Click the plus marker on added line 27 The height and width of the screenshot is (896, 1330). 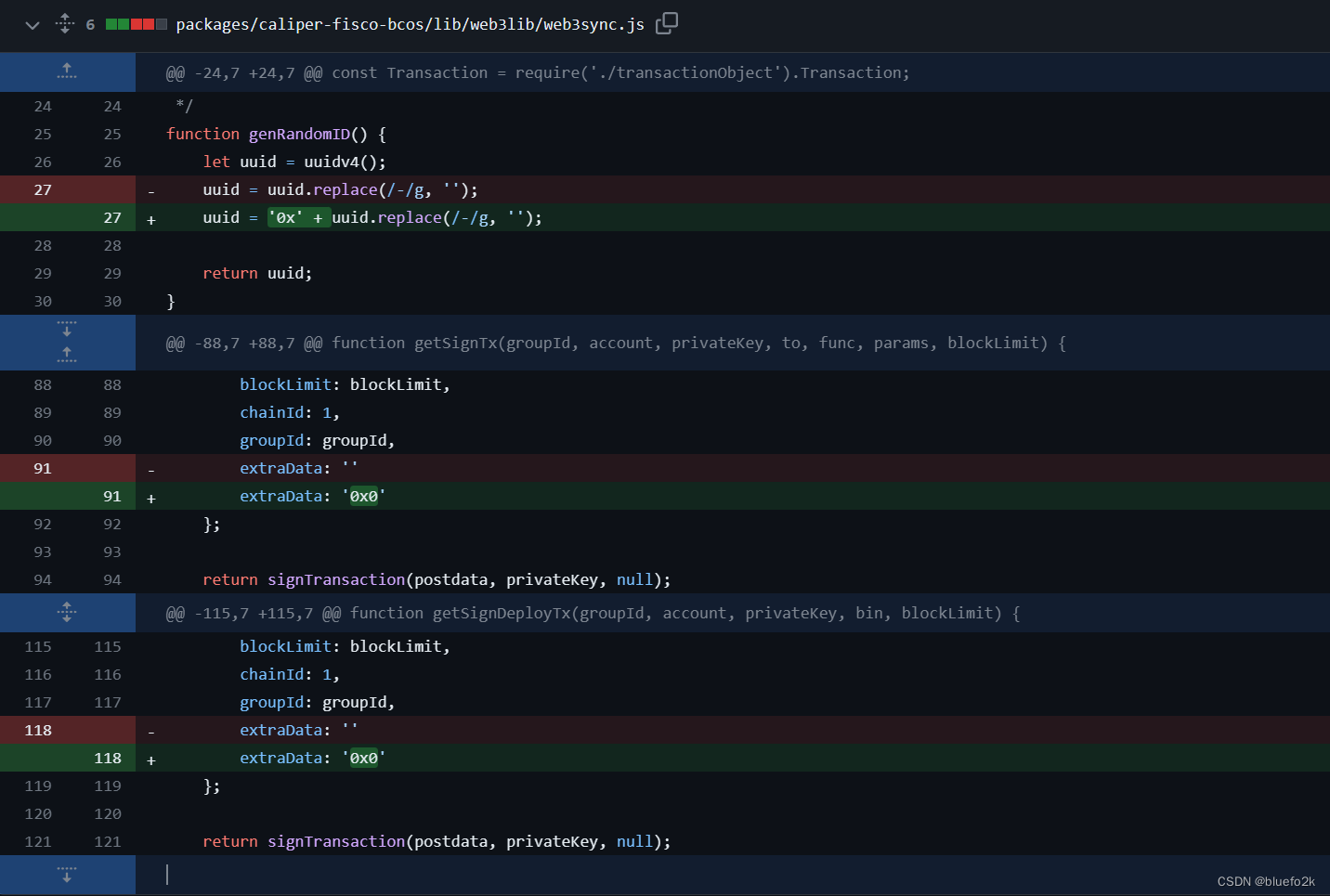(x=151, y=219)
